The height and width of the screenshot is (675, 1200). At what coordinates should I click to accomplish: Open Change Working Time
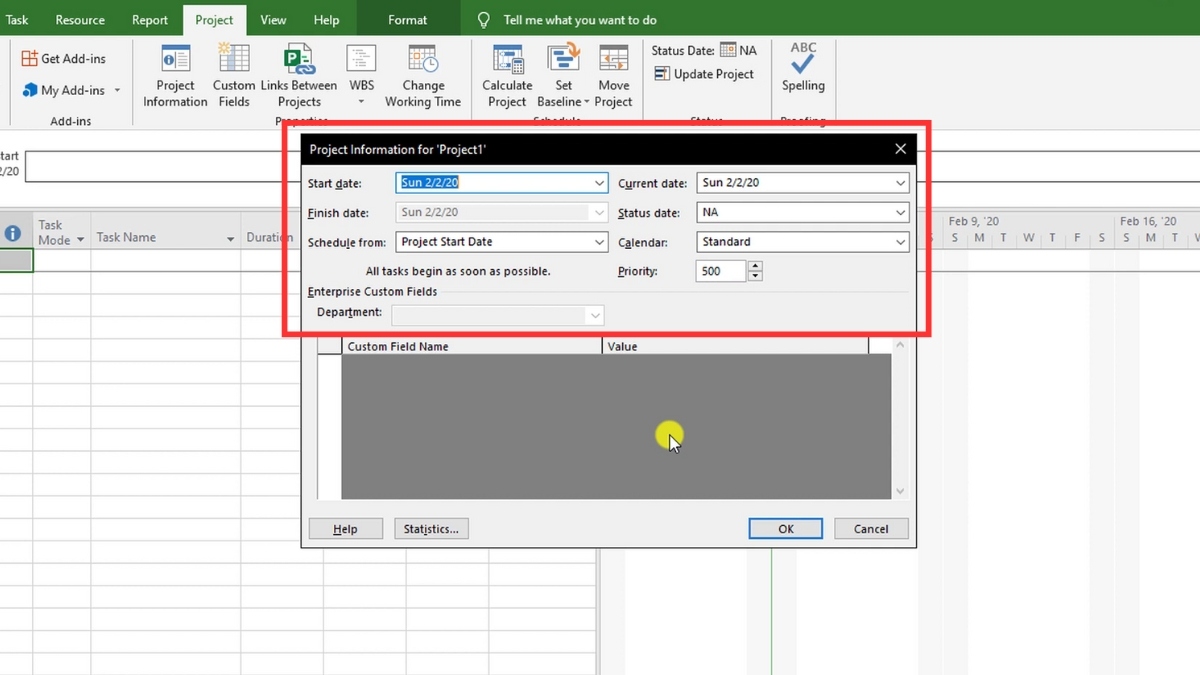click(x=423, y=76)
